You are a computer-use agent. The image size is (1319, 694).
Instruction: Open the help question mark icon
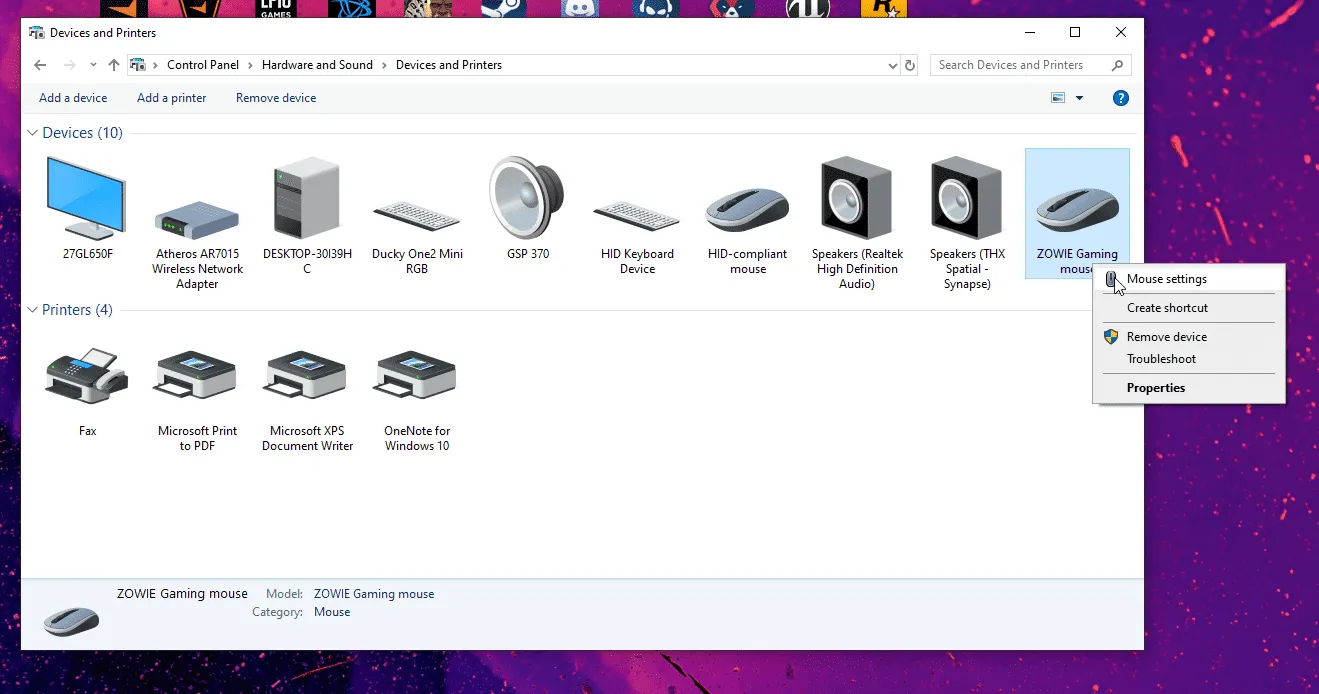click(1121, 98)
